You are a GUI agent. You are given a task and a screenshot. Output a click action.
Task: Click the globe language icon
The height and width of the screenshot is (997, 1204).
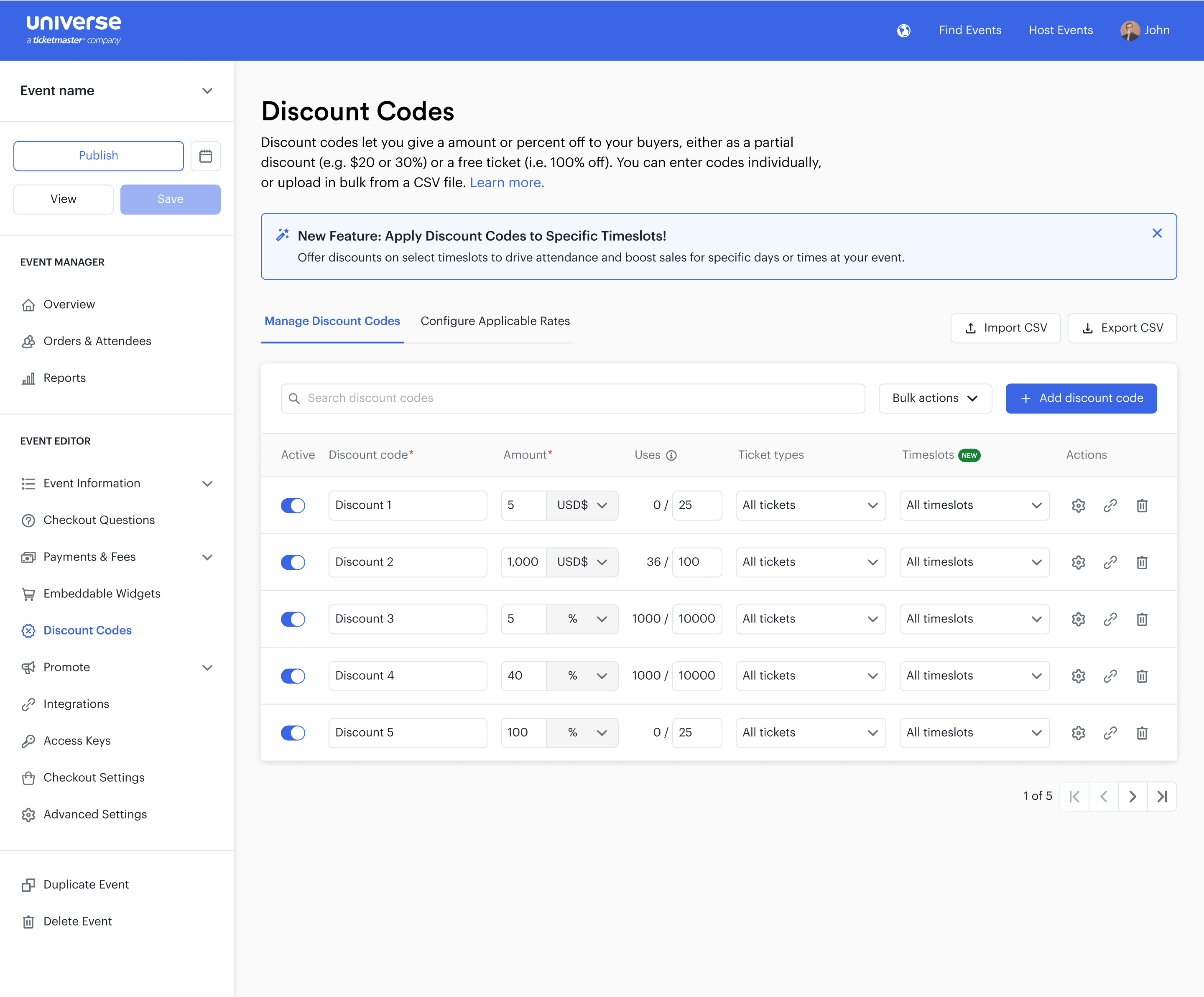point(903,31)
